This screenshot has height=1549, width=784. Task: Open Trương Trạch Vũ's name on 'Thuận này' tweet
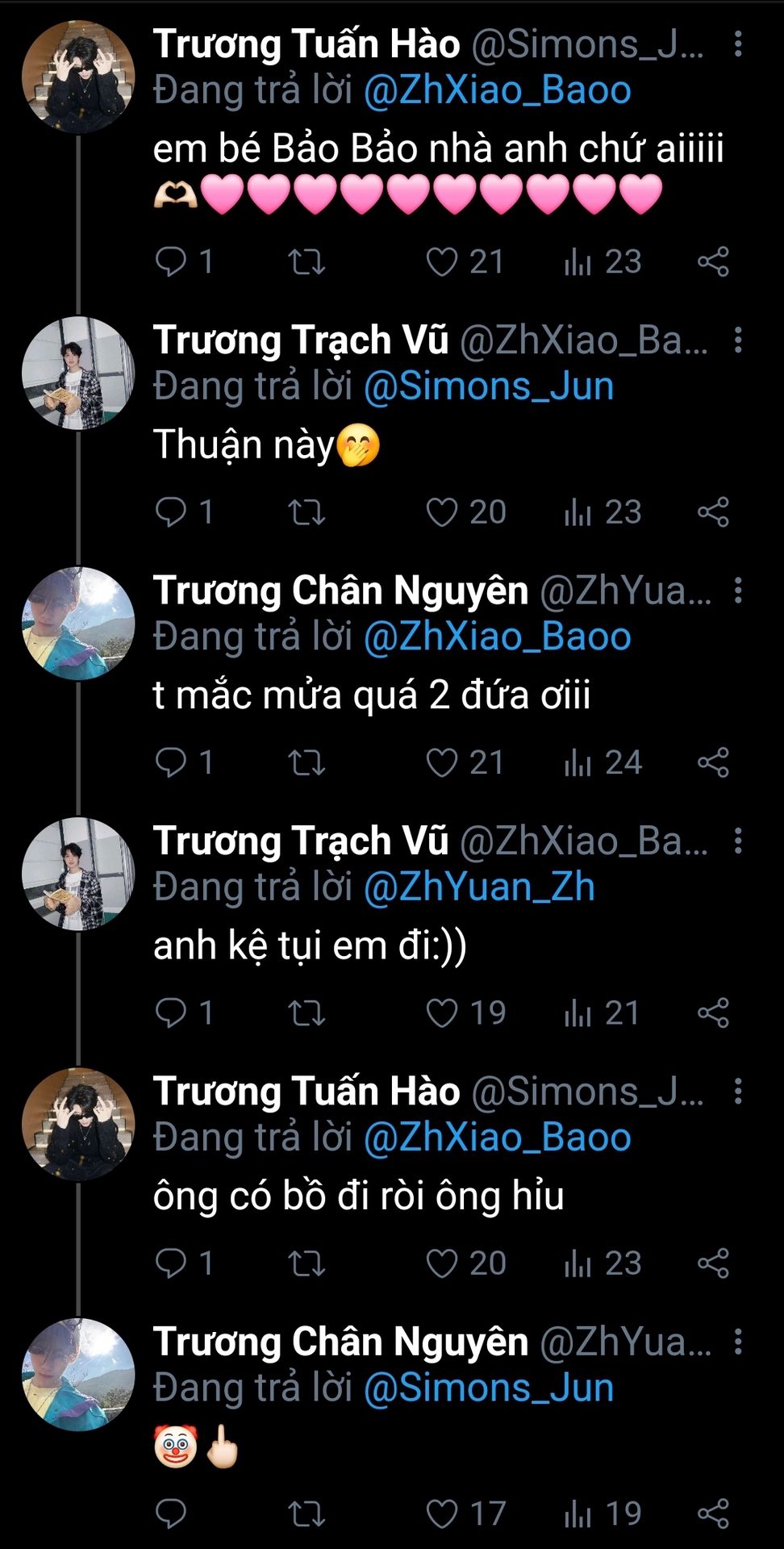pyautogui.click(x=301, y=340)
